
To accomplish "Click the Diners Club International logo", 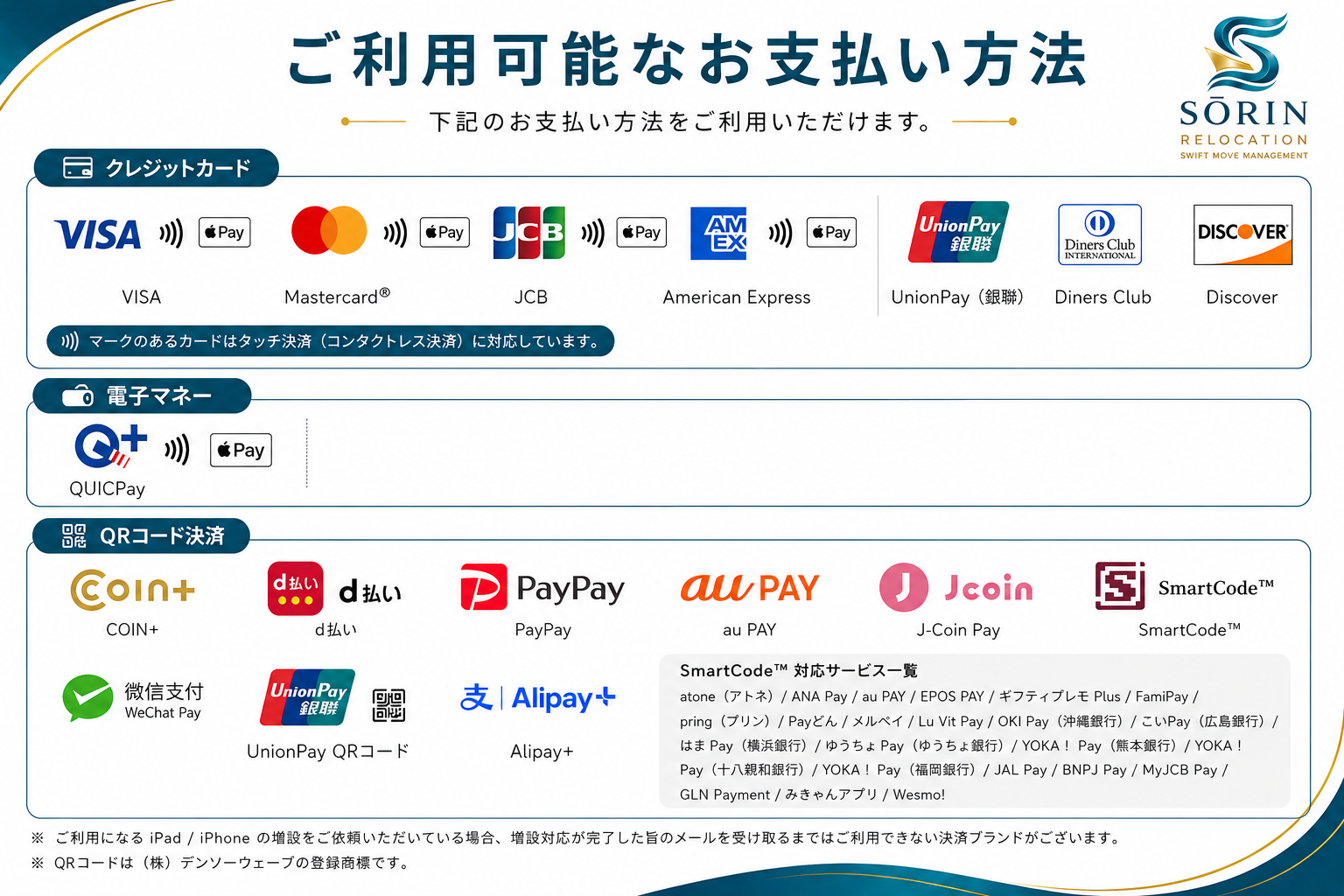I will point(1100,234).
